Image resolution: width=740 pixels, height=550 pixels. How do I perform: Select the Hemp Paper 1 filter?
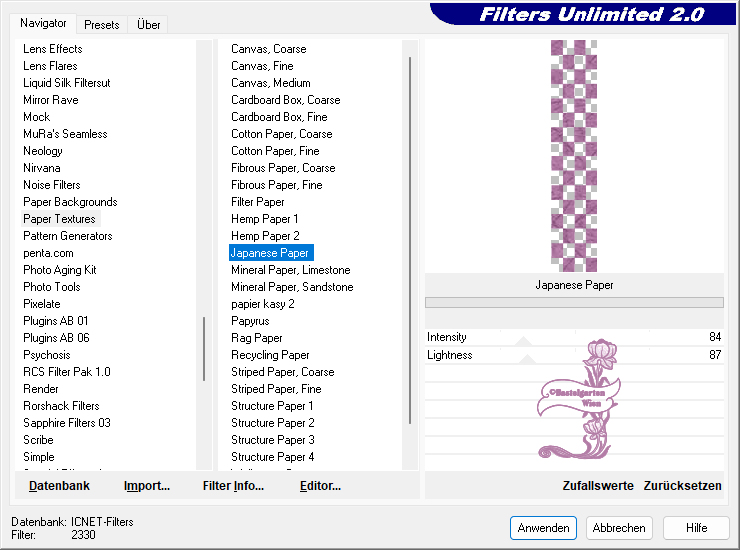click(x=265, y=219)
